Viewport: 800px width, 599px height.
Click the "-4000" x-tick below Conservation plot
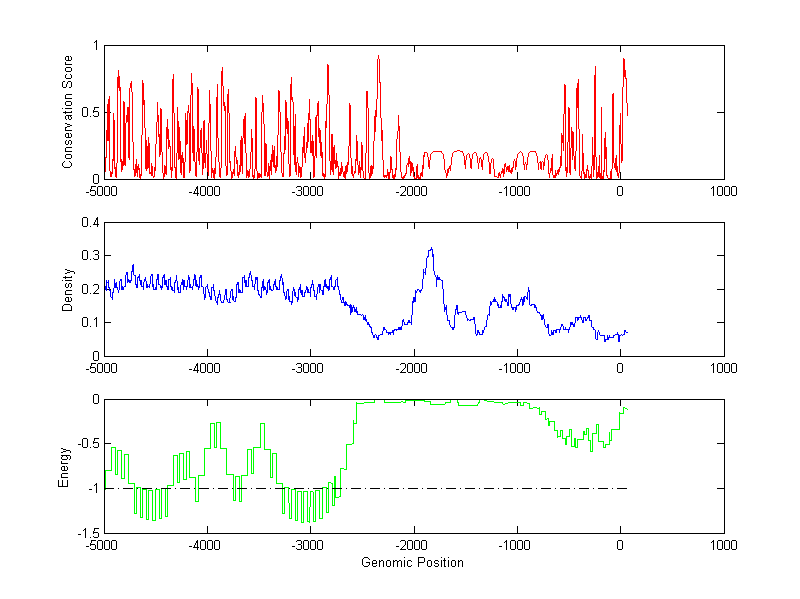206,191
